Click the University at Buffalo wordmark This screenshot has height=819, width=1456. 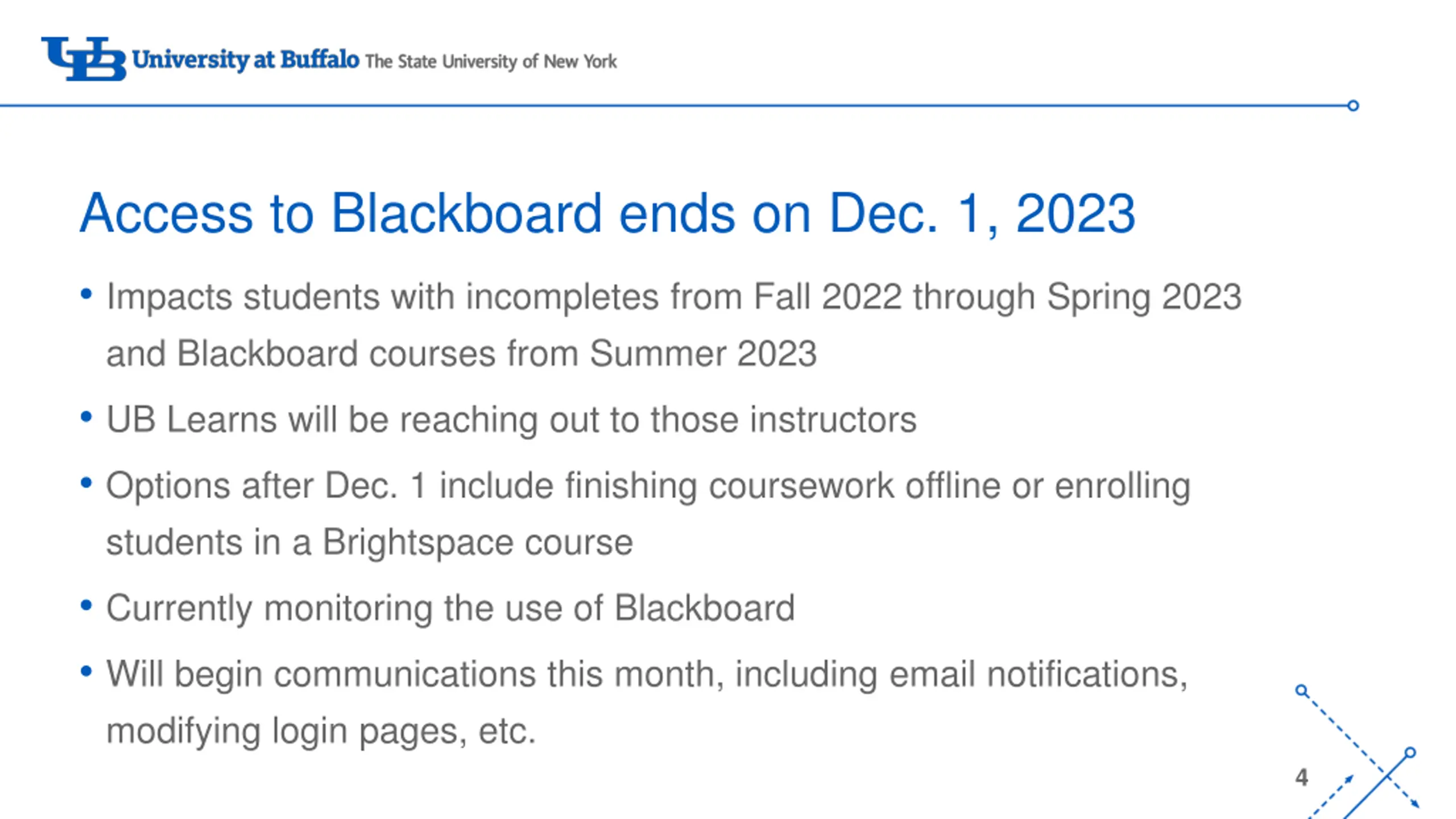246,60
